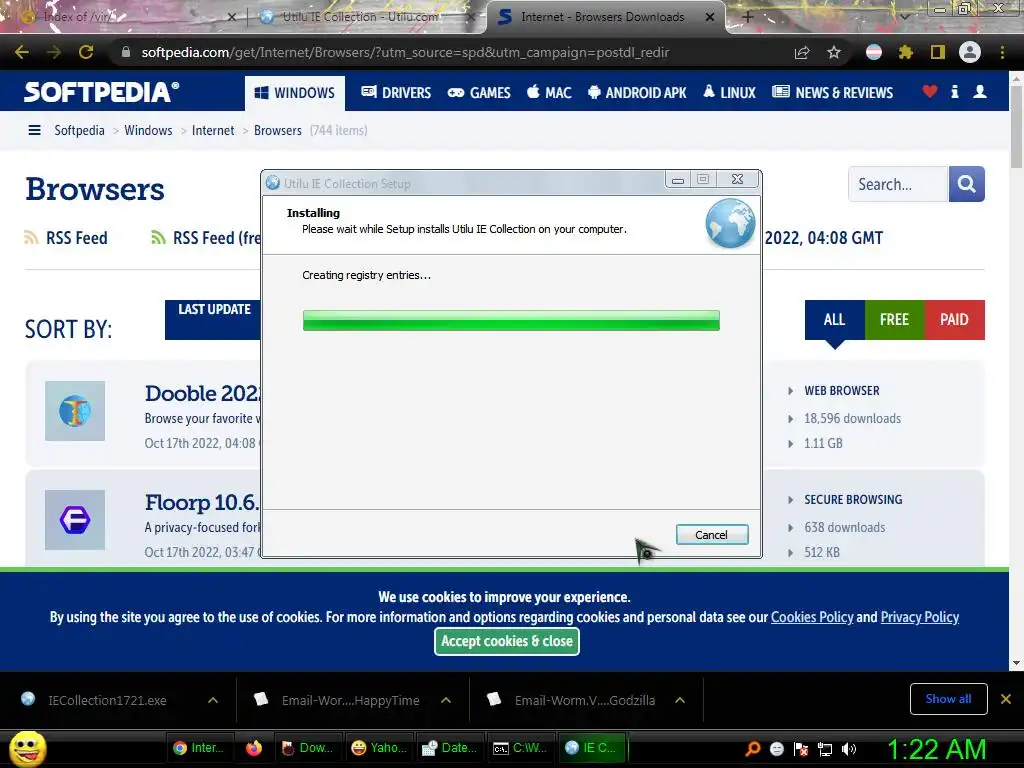
Task: Open the Floorp 10.6 listing title
Action: click(202, 502)
